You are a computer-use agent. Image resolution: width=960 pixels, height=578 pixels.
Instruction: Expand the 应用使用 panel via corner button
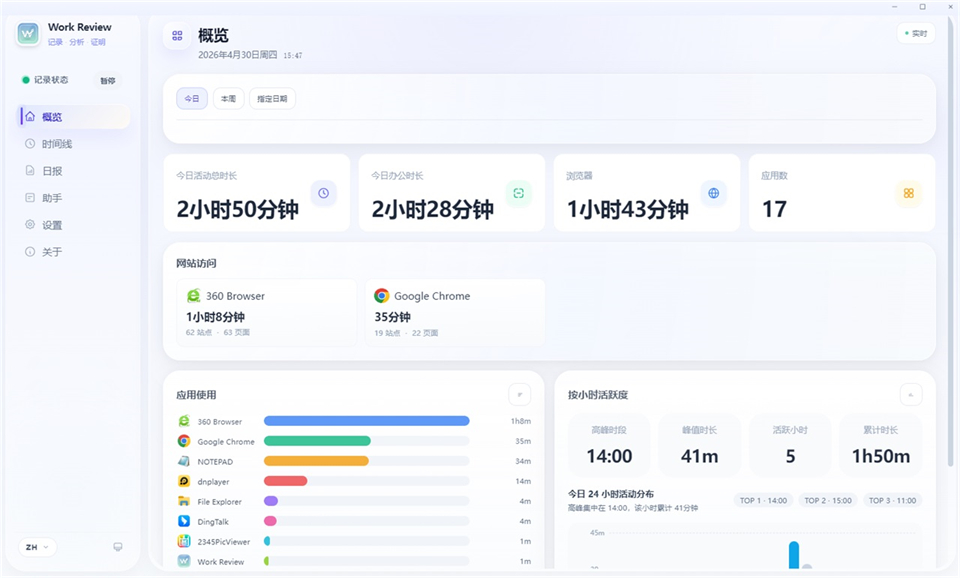[520, 395]
